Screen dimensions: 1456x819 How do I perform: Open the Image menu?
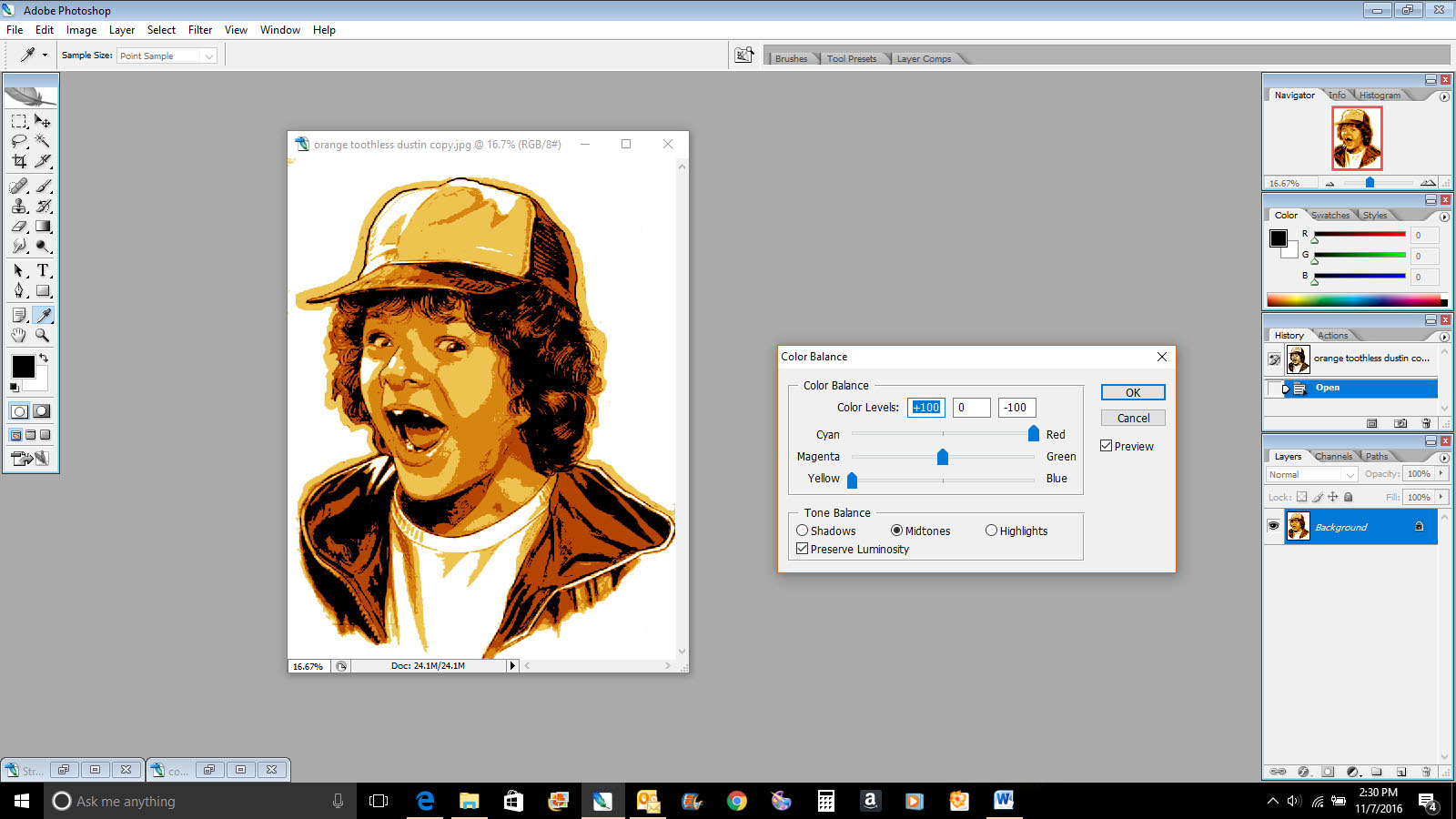(81, 30)
